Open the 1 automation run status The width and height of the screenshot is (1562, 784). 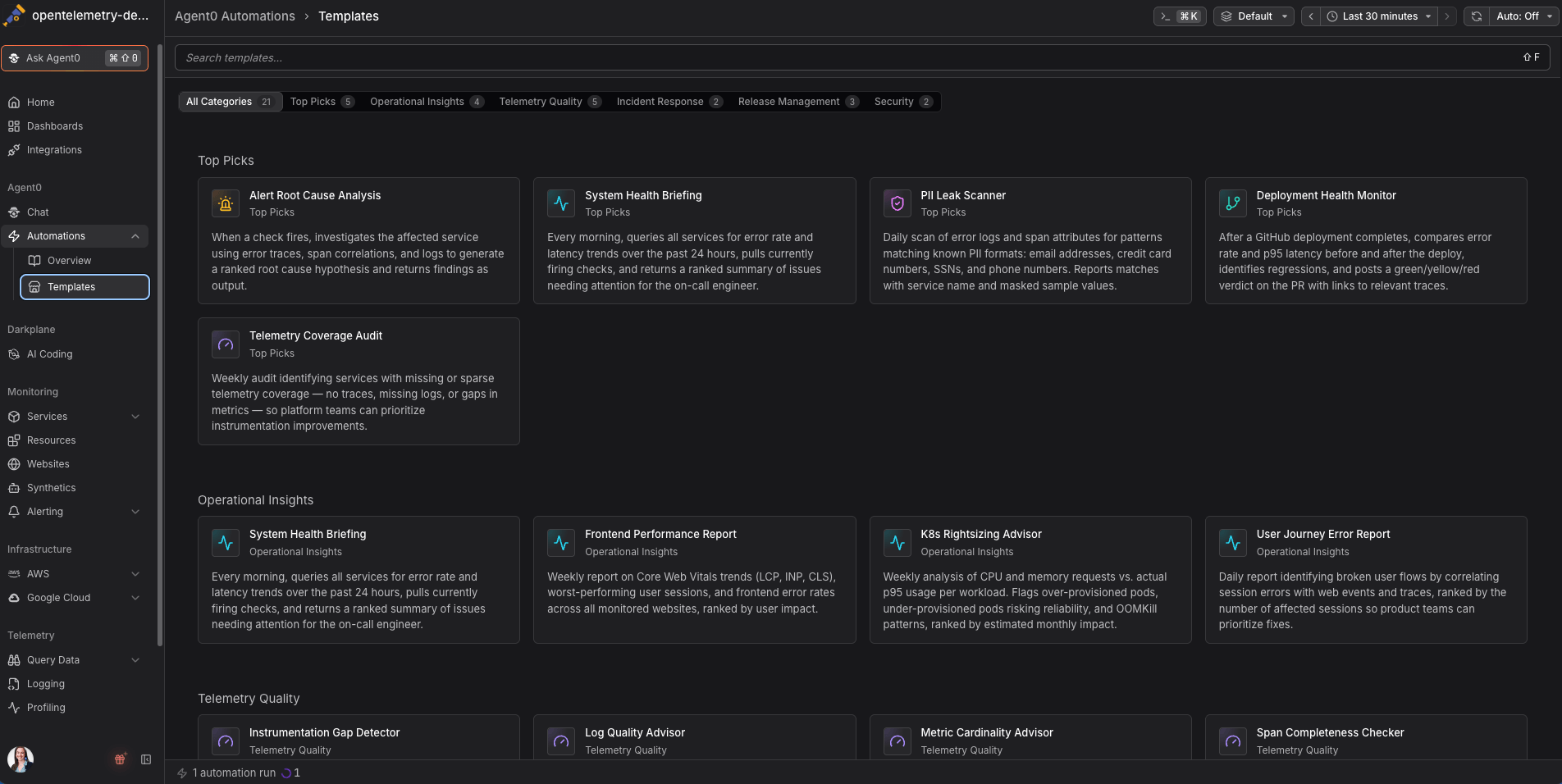click(x=239, y=773)
